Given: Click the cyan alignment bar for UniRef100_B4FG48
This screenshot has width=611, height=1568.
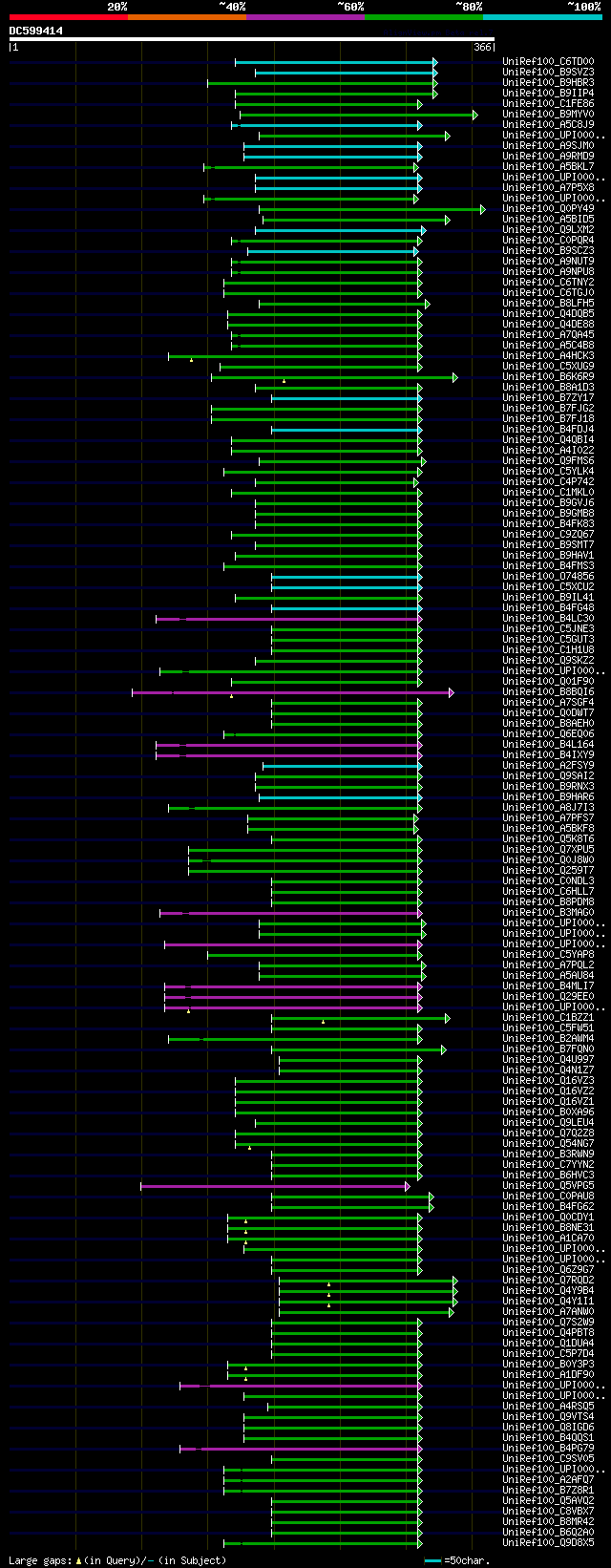Looking at the screenshot, I should coord(347,608).
